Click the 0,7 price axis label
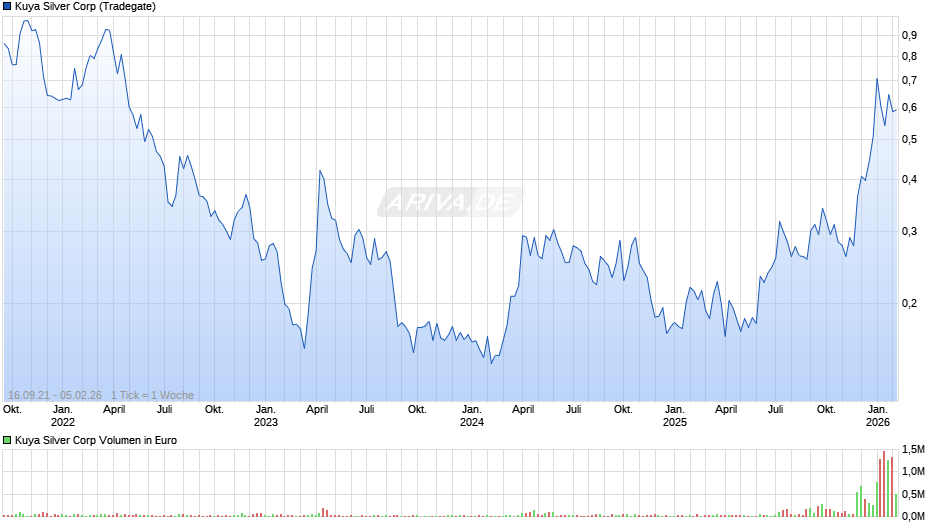The width and height of the screenshot is (940, 526). [909, 80]
